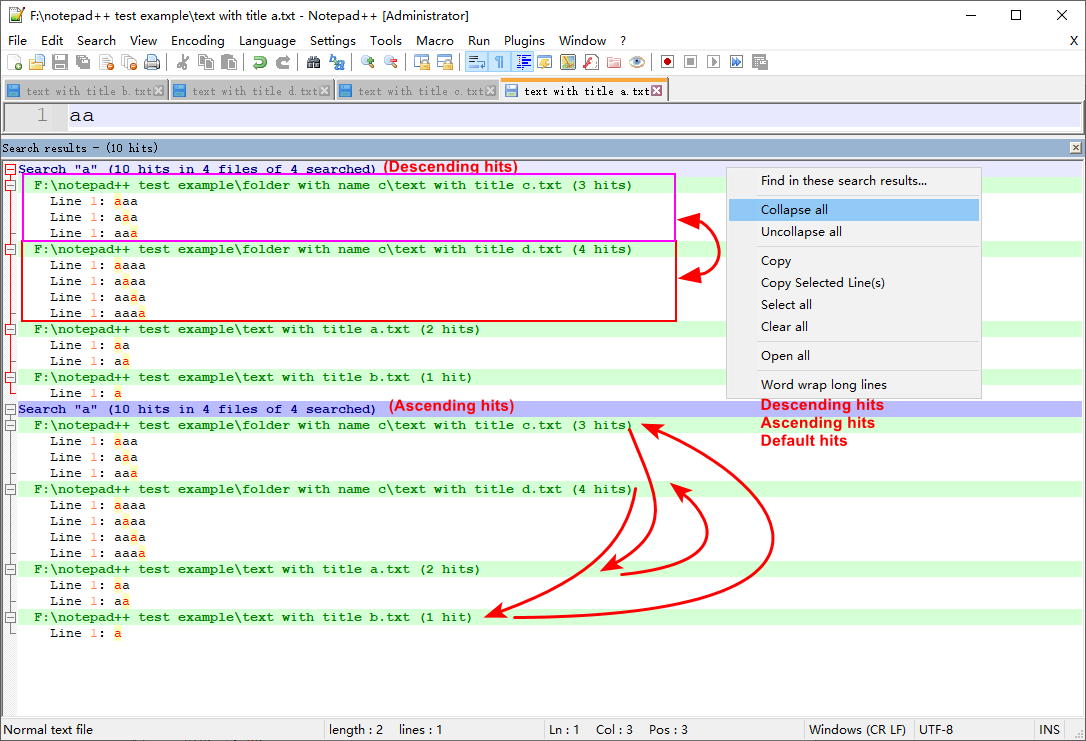Click the Close document toolbar icon
The image size is (1086, 741).
click(x=106, y=62)
